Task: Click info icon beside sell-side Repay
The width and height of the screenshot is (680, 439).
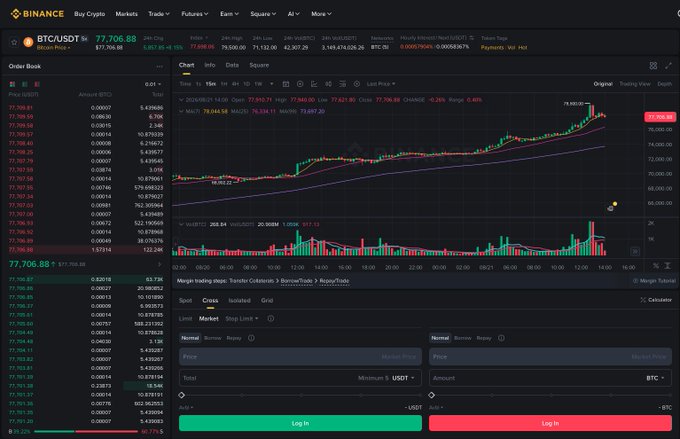Action: (x=501, y=338)
